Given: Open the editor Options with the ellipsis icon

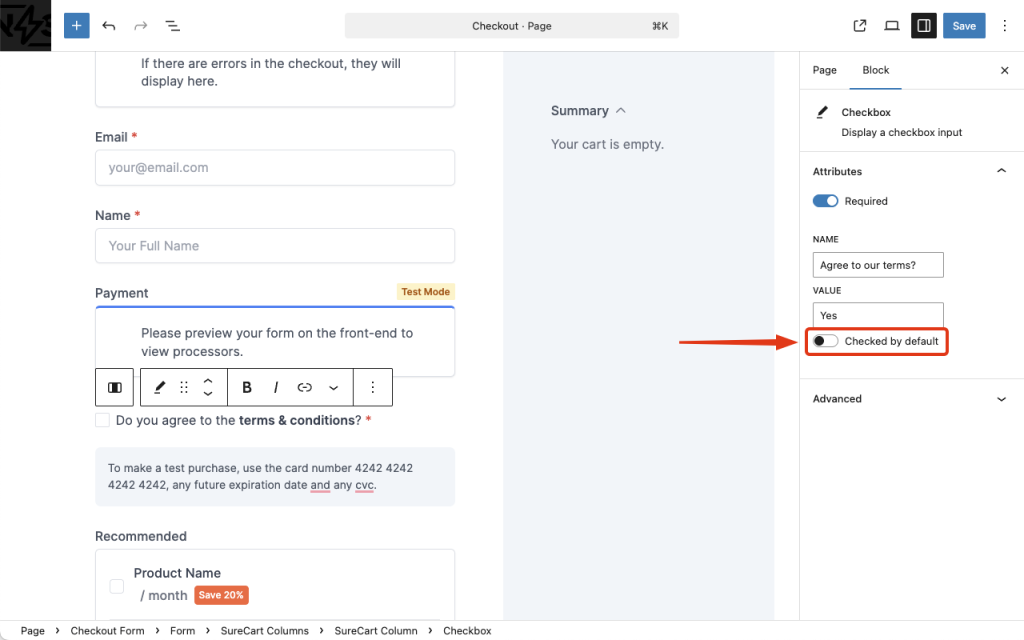Looking at the screenshot, I should 1004,25.
